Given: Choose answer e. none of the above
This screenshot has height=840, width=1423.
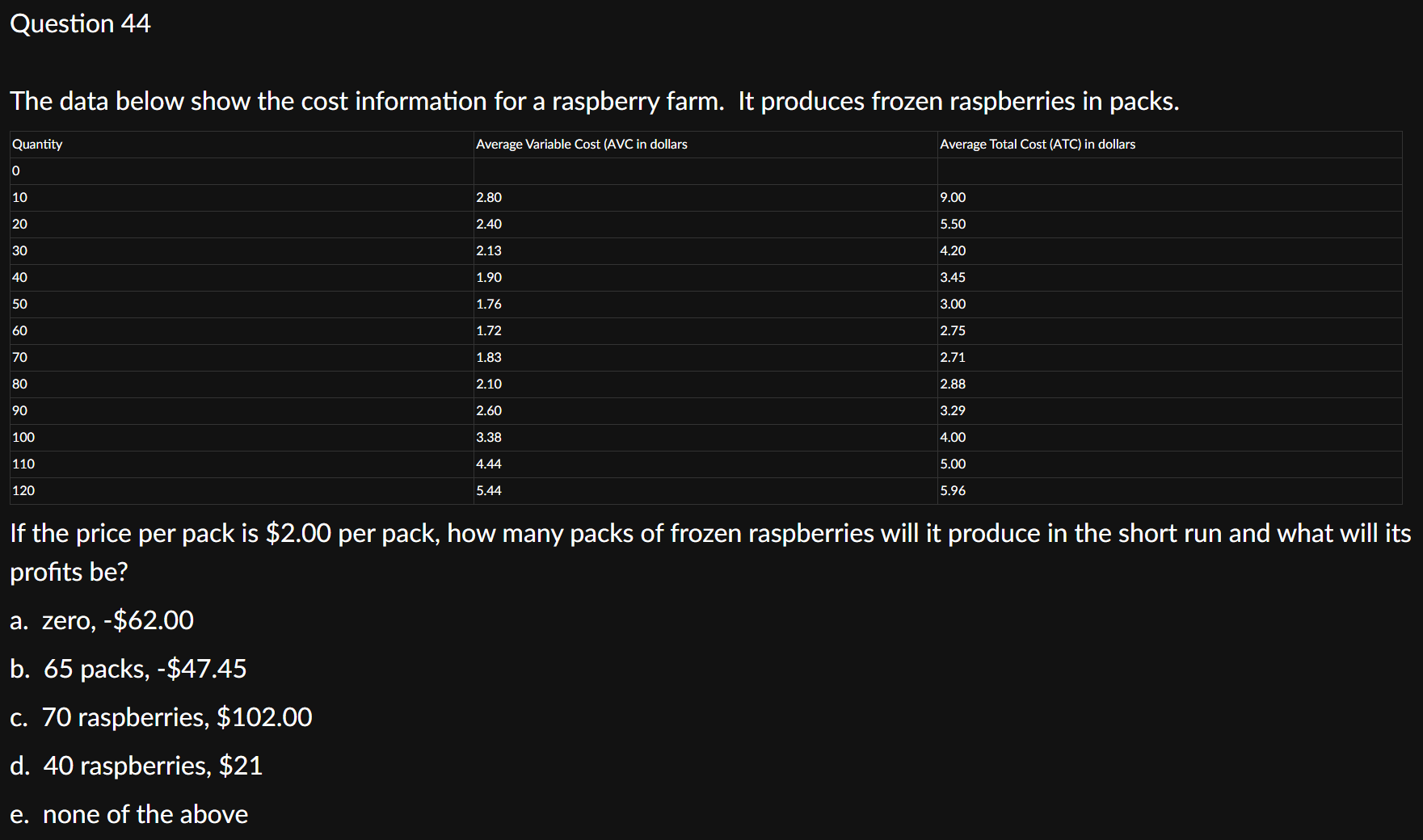Looking at the screenshot, I should (129, 814).
